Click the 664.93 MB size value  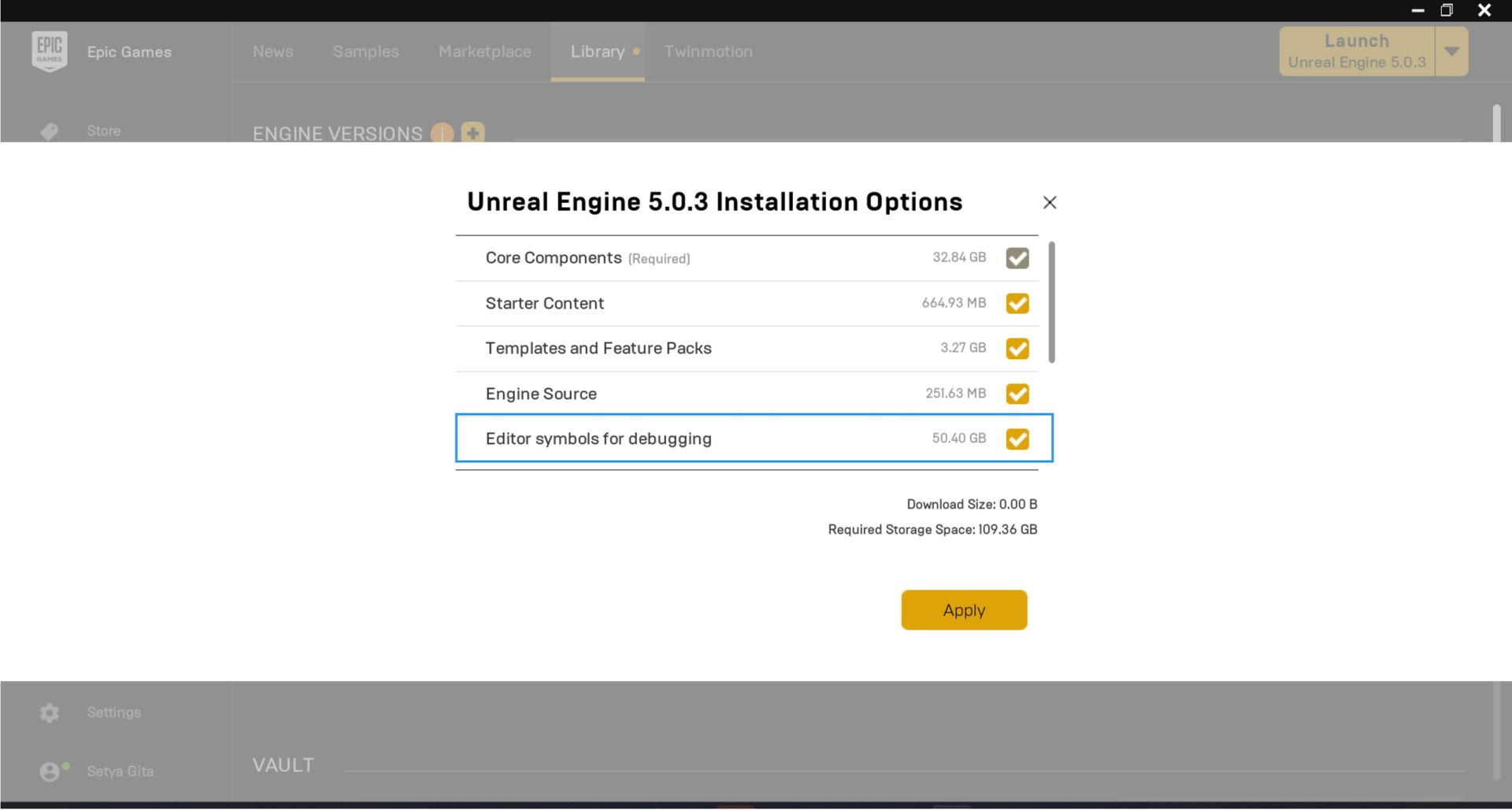[954, 303]
